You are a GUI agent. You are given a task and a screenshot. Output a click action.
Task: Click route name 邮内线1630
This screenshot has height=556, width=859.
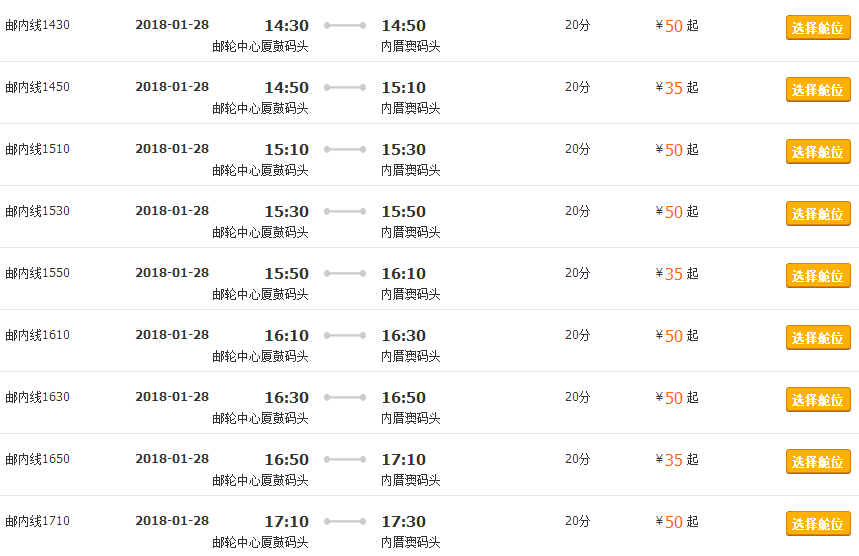pos(37,397)
